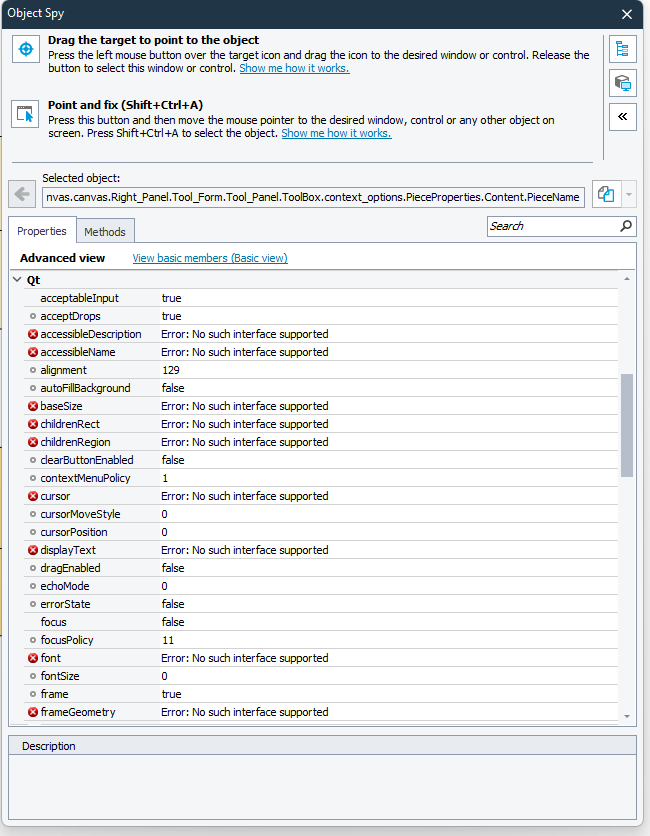Close the Object Spy window
Viewport: 650px width, 836px height.
(627, 14)
